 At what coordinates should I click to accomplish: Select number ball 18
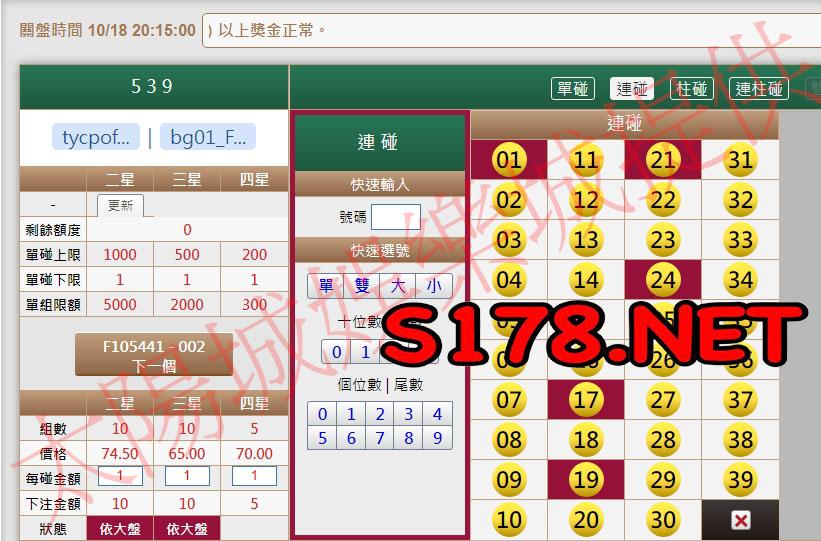(x=585, y=439)
